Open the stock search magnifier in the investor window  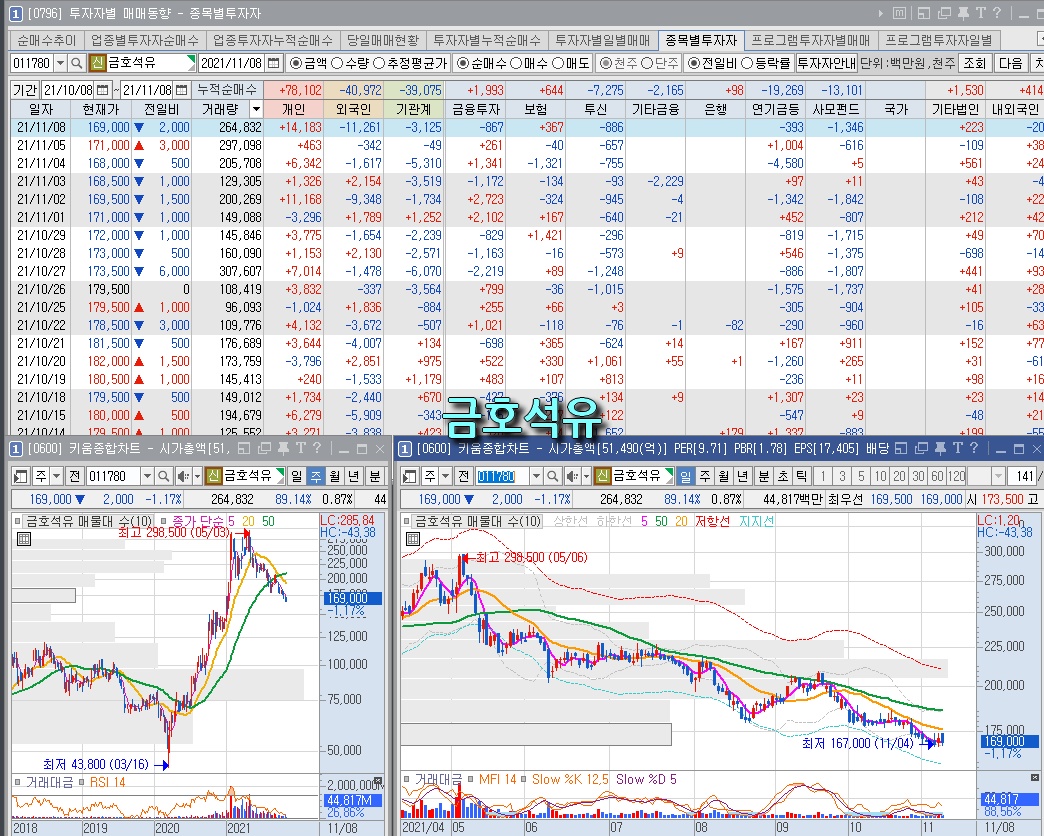pyautogui.click(x=77, y=63)
